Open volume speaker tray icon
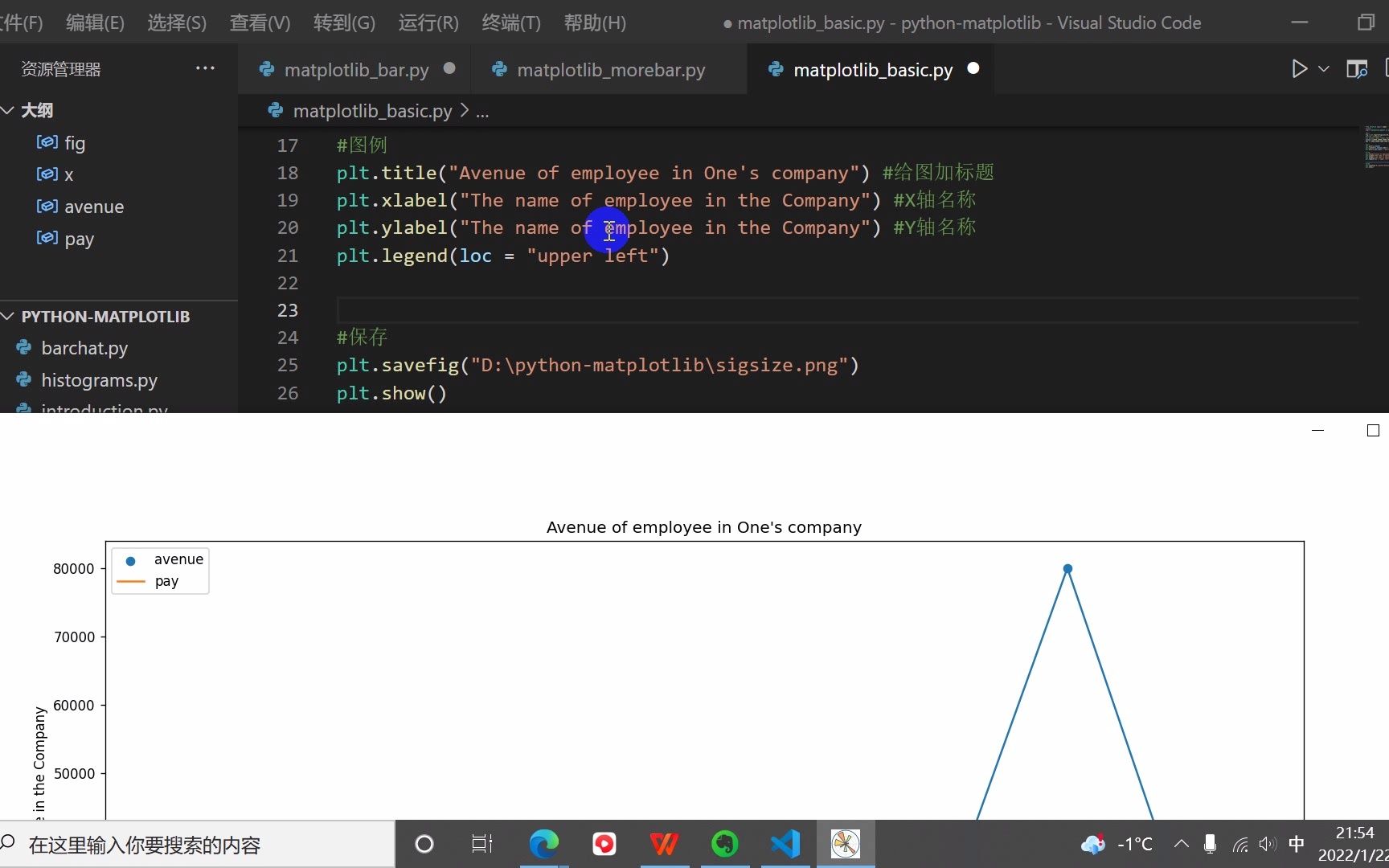Screen dimensions: 1389x868 point(1268,844)
